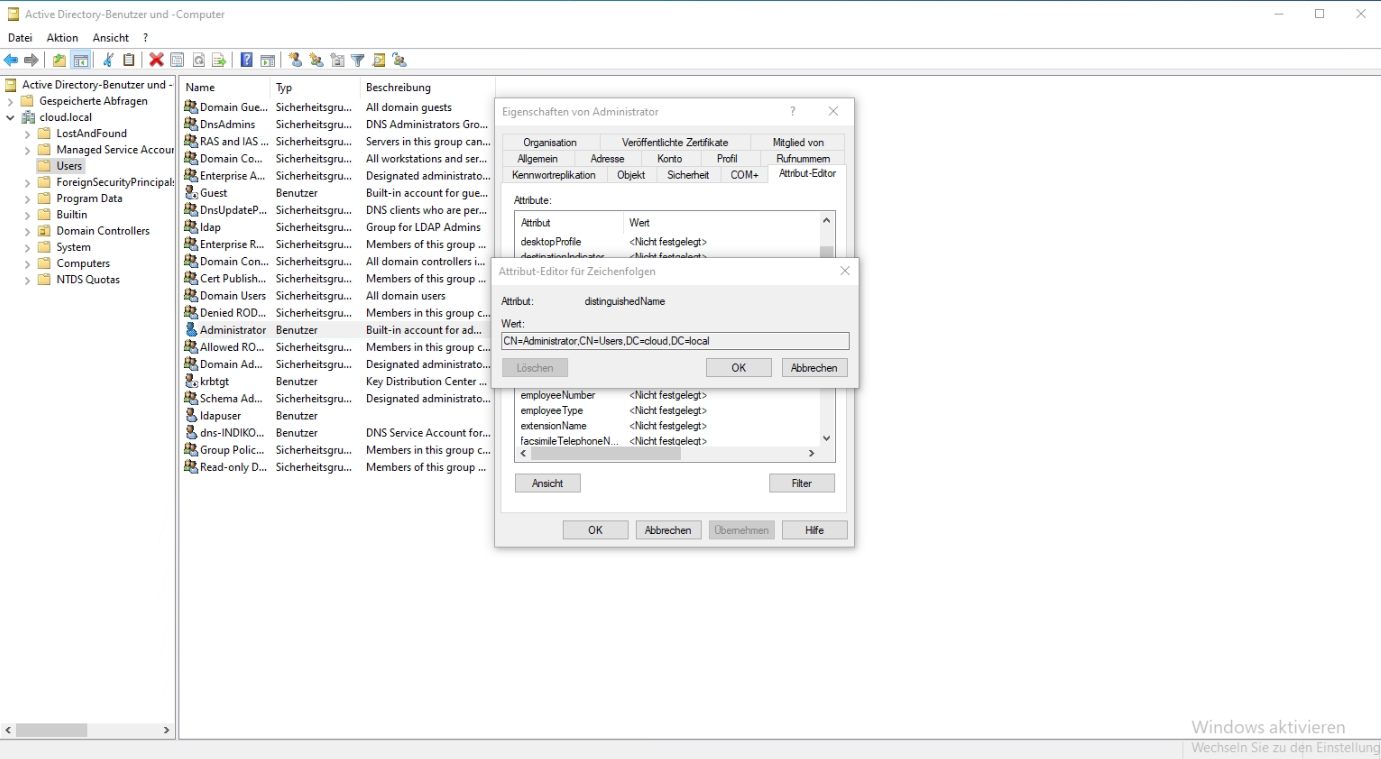The width and height of the screenshot is (1381, 759).
Task: Open the Sicherheit tab
Action: point(688,175)
